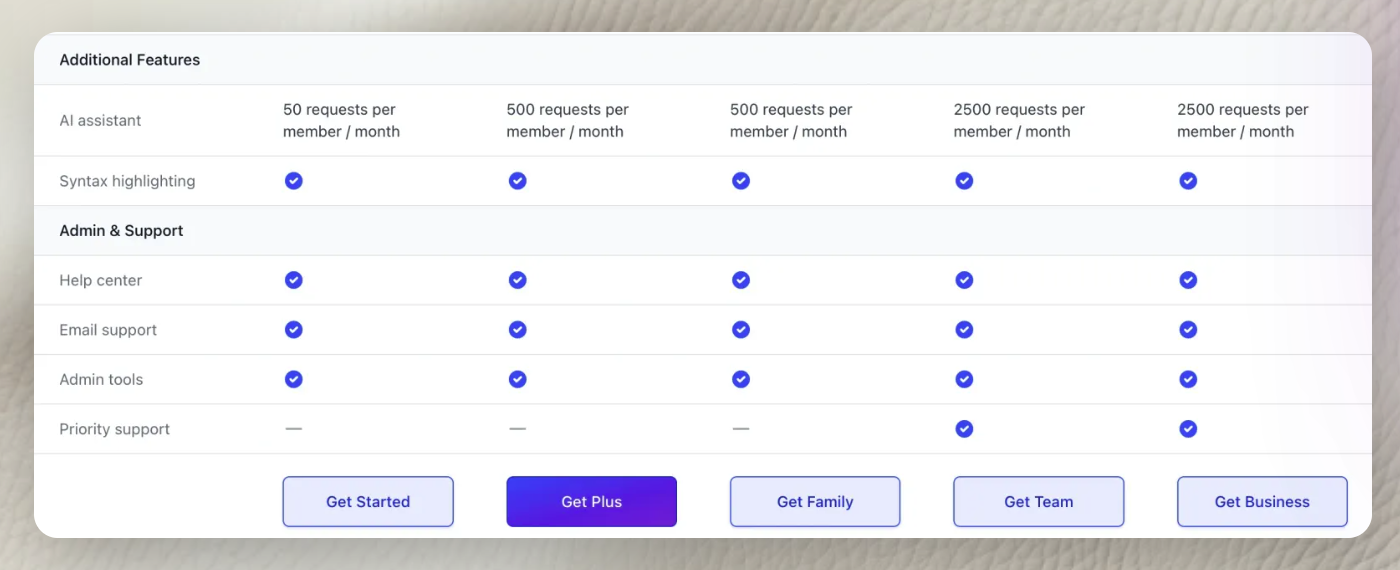This screenshot has height=570, width=1400.
Task: Select the Get Team button
Action: pyautogui.click(x=1038, y=501)
